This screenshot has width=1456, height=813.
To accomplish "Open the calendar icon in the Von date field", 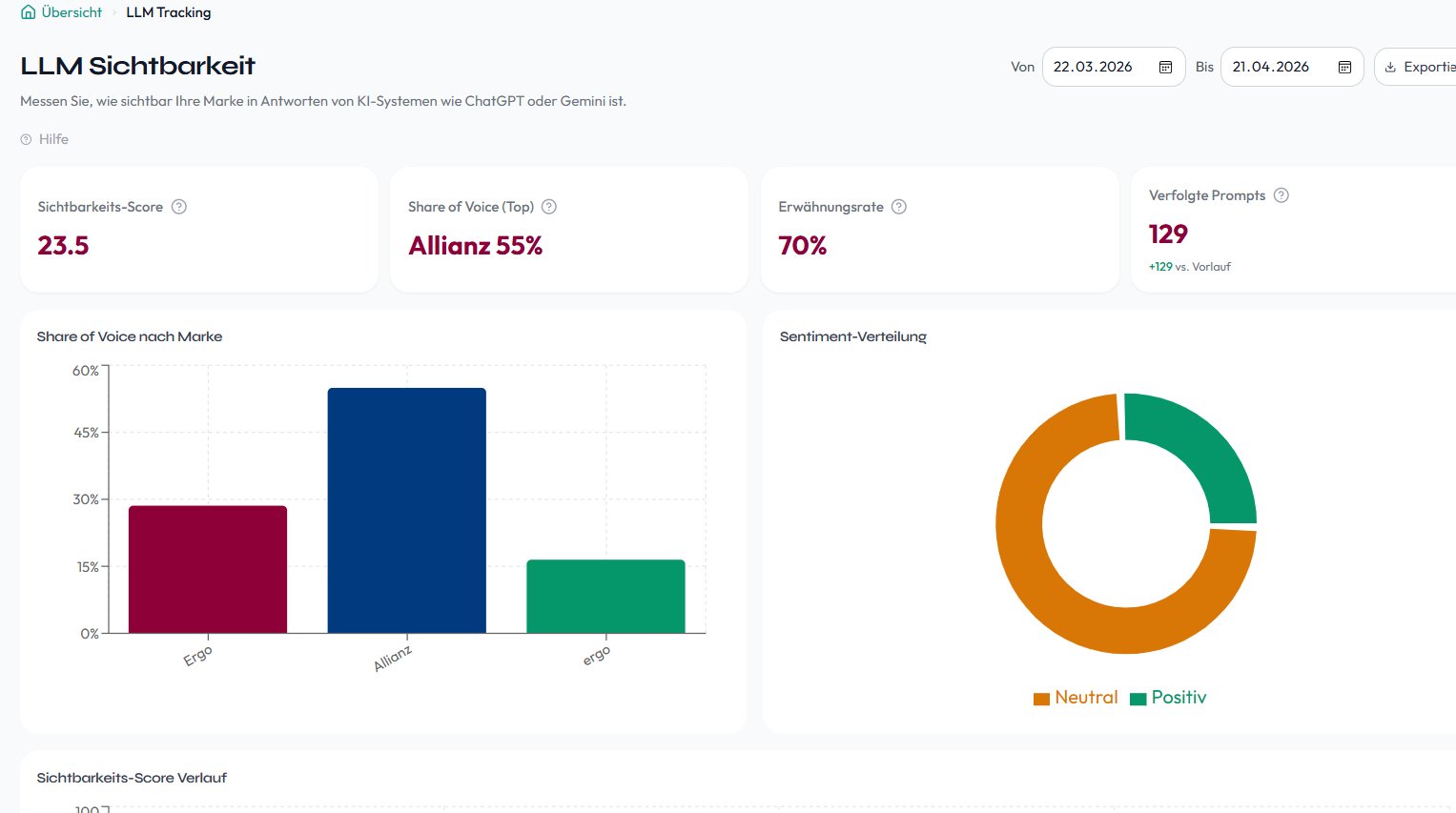I will (x=1165, y=67).
